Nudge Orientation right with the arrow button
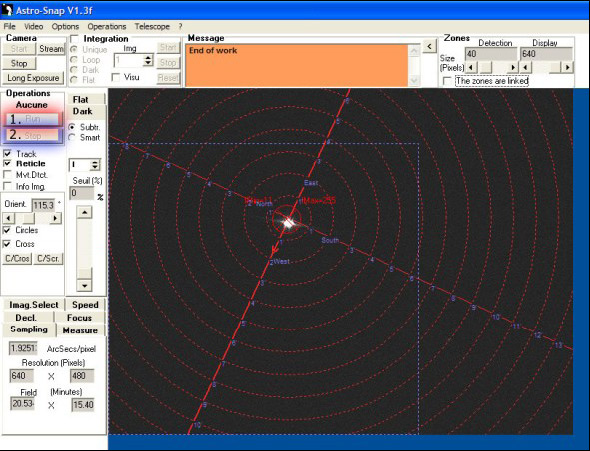This screenshot has height=451, width=590. [56, 218]
